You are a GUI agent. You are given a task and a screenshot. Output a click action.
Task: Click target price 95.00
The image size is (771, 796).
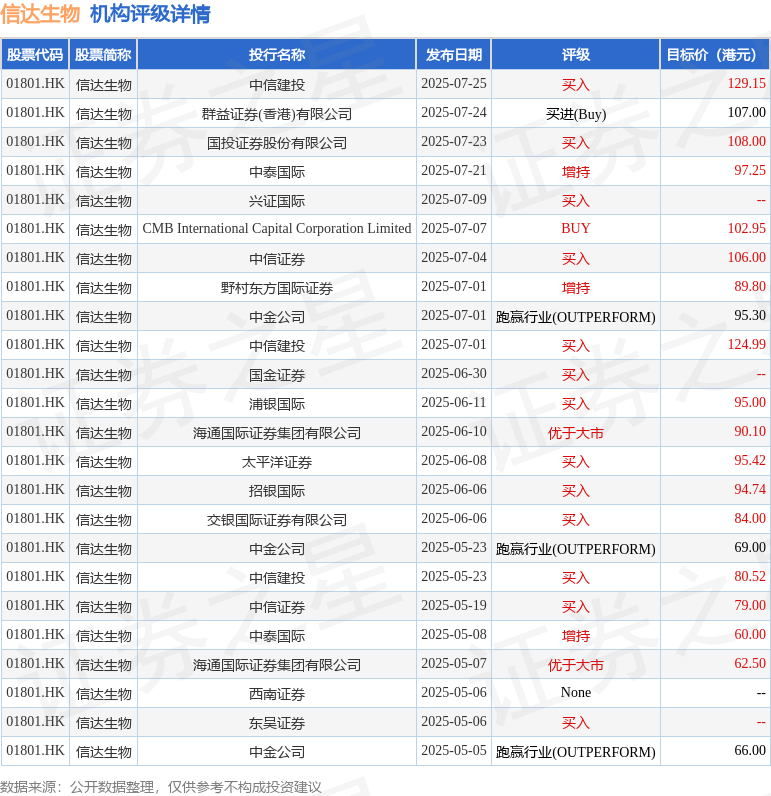750,402
